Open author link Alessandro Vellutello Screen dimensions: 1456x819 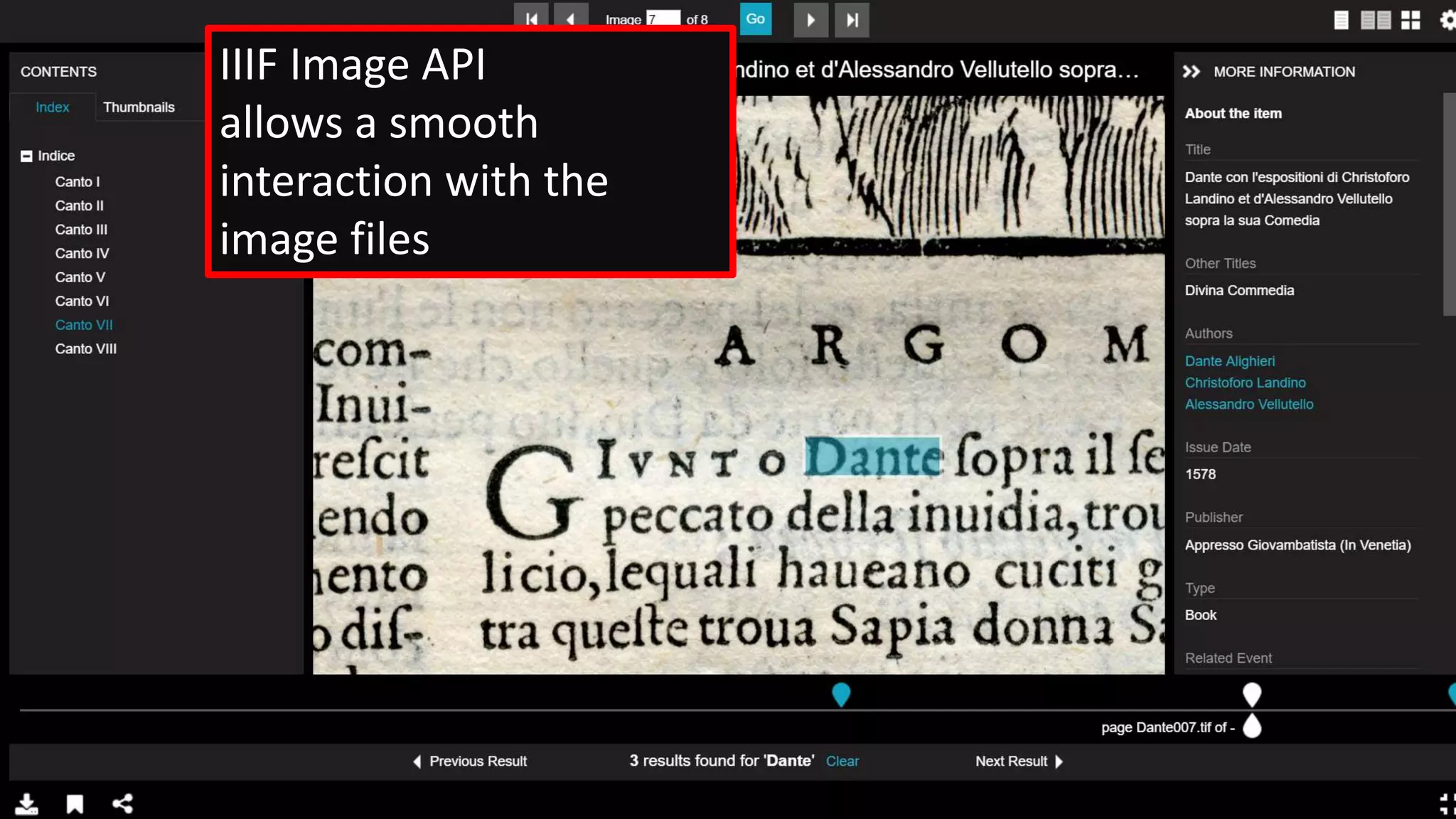tap(1249, 404)
